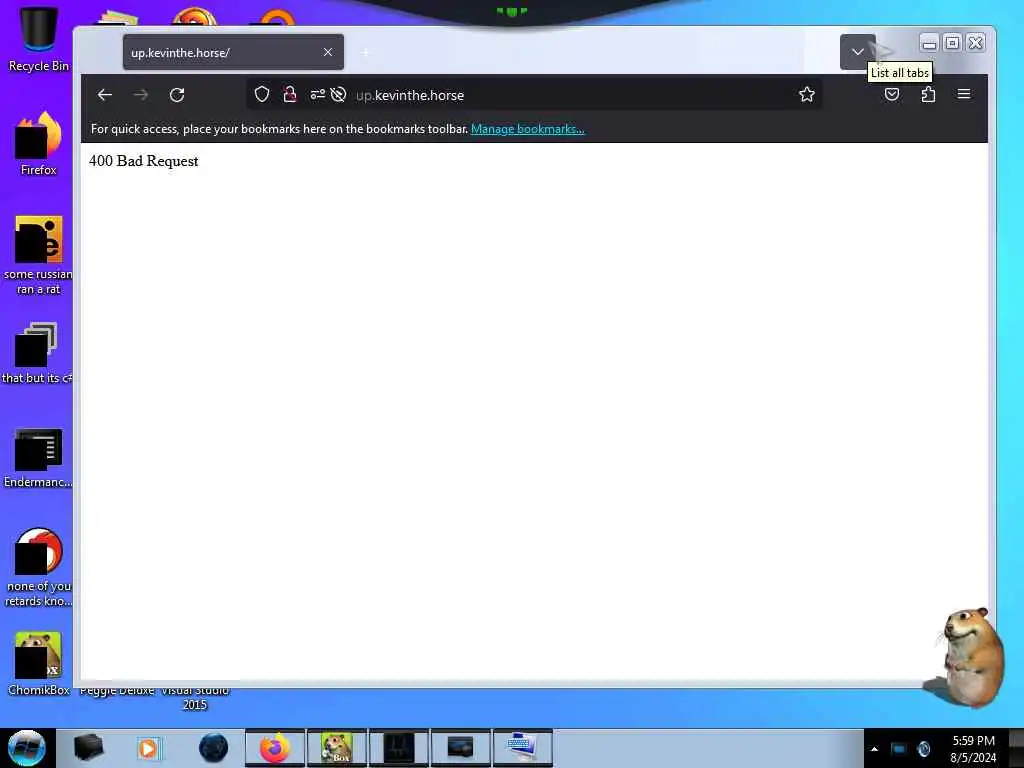Maximize the Firefox window
The width and height of the screenshot is (1024, 768).
click(952, 43)
